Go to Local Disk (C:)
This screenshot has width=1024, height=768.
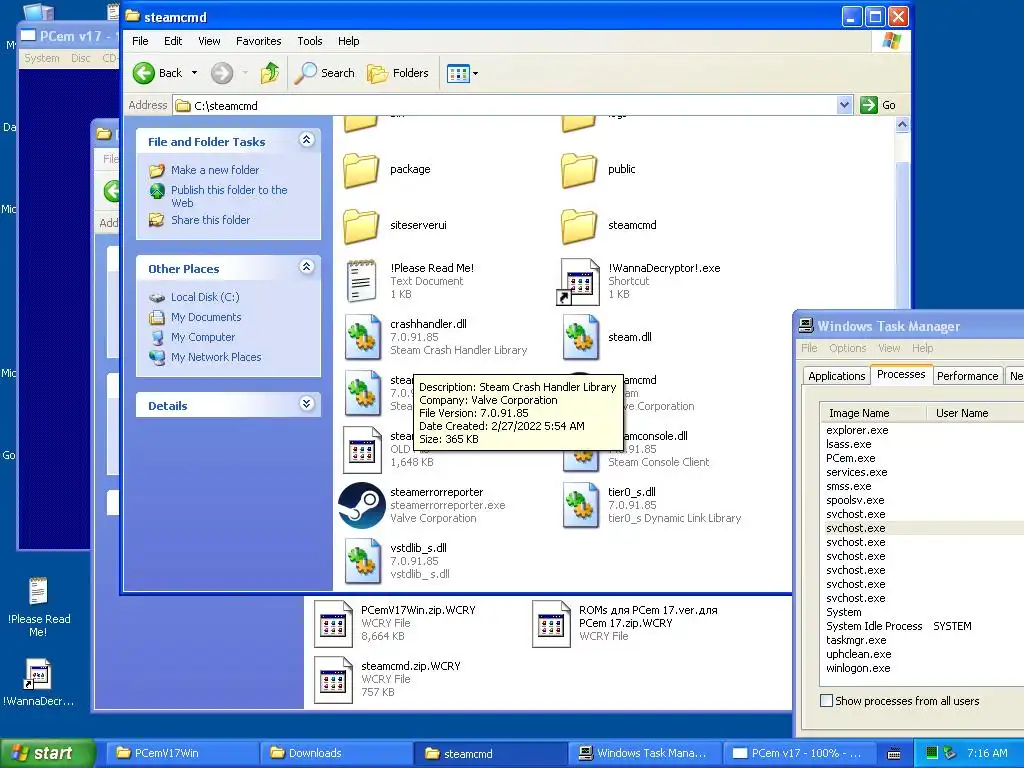205,297
